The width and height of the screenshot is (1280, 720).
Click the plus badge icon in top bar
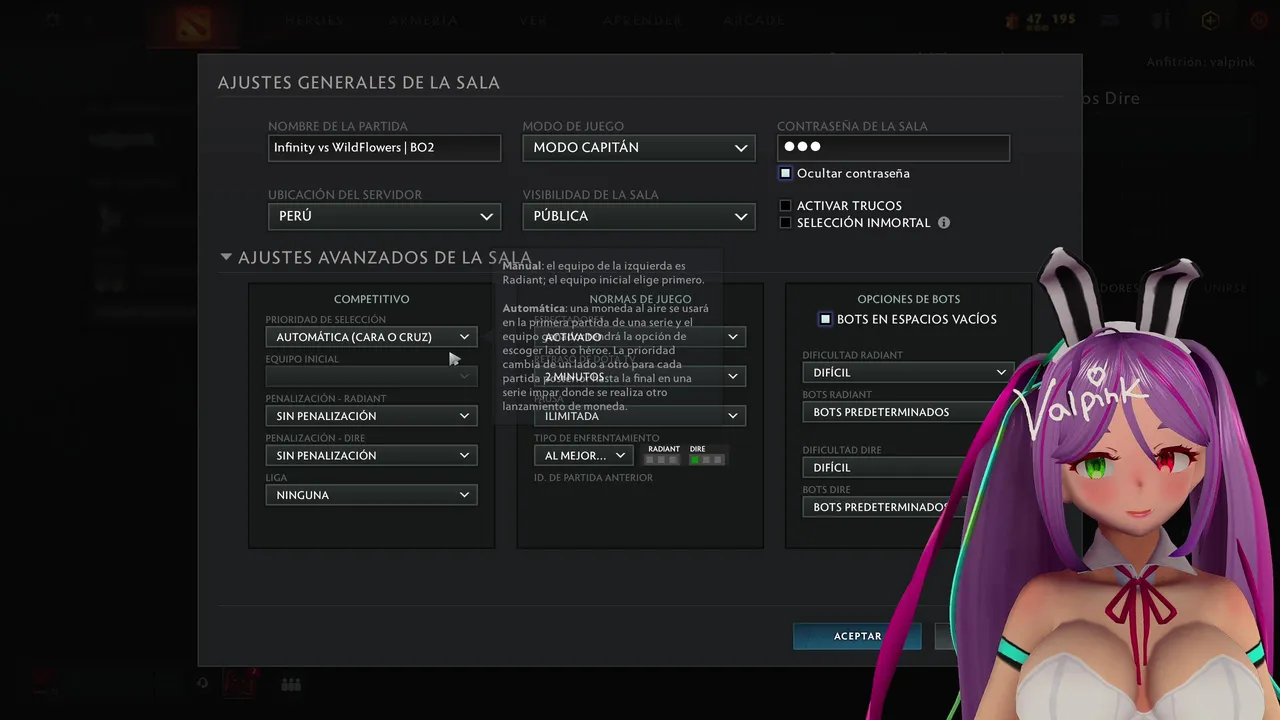point(1211,20)
